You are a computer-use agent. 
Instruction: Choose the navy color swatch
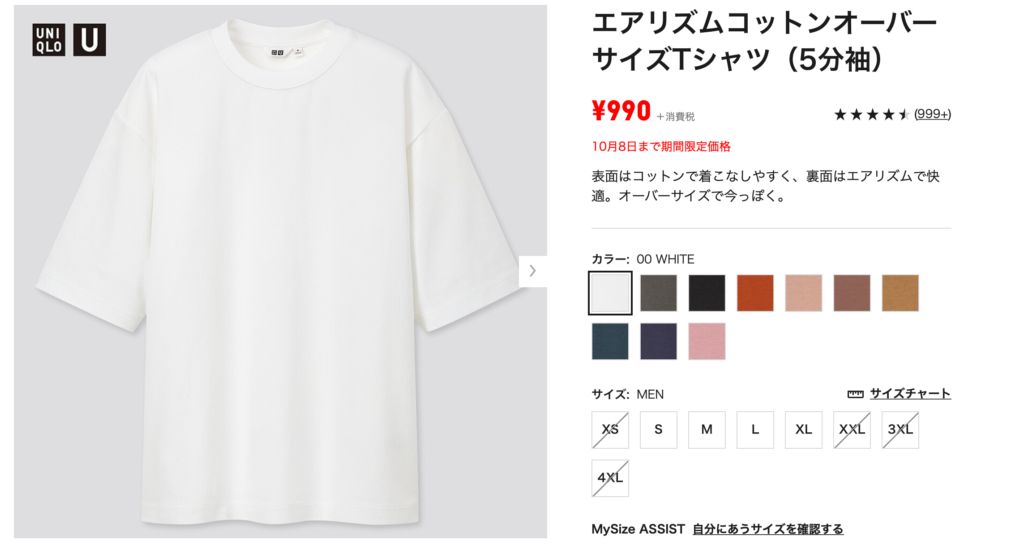pos(658,341)
